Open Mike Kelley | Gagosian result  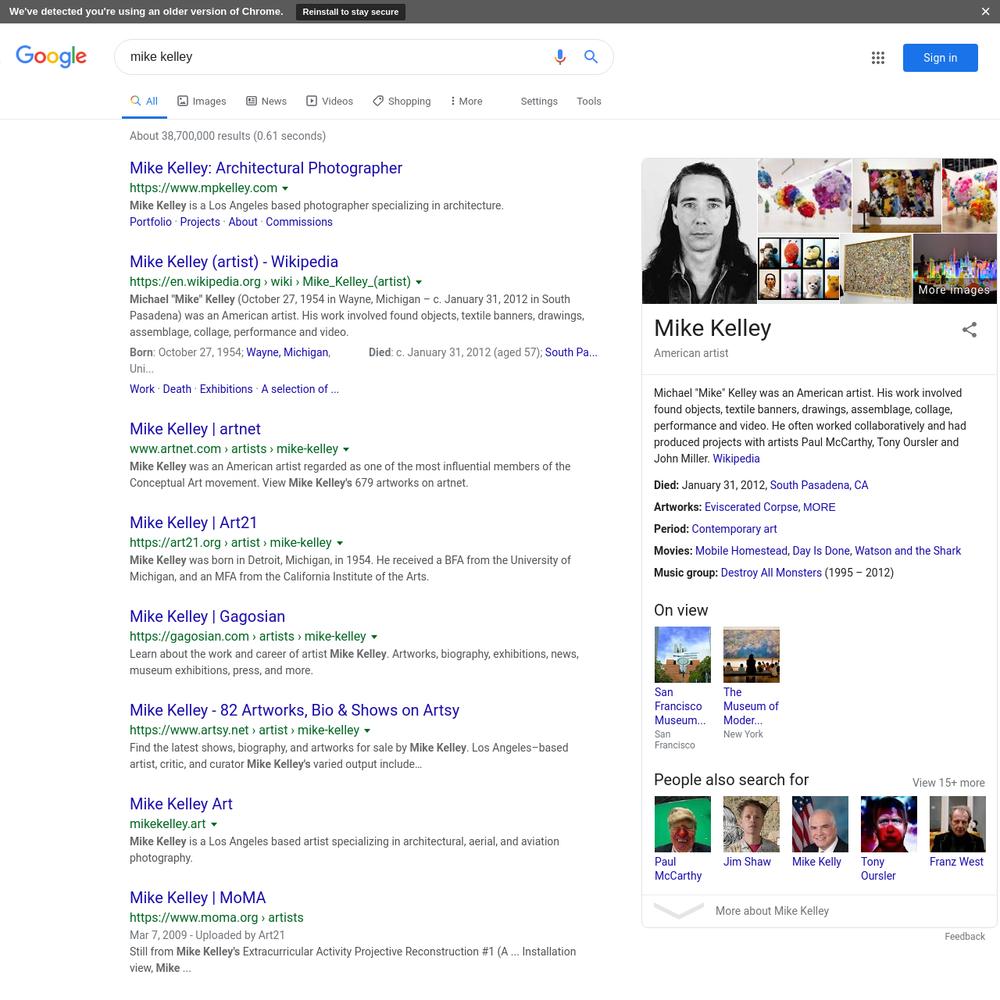(207, 616)
